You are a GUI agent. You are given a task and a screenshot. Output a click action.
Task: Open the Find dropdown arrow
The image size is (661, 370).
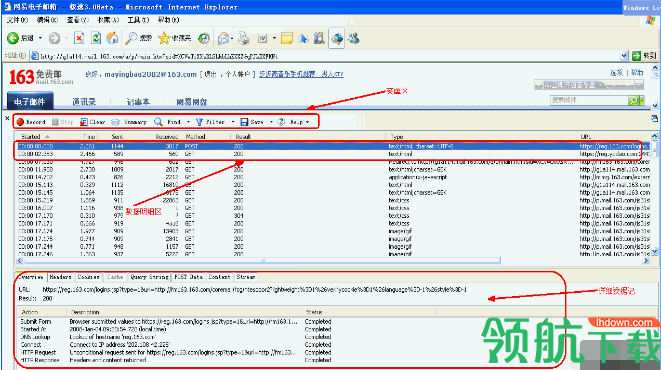[x=188, y=122]
